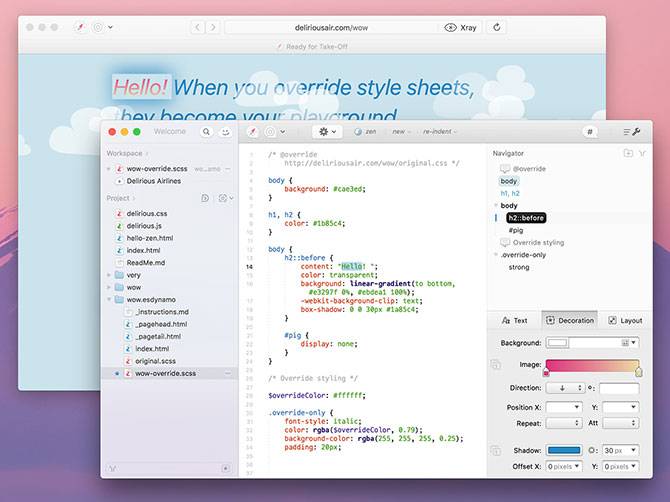Click the pink gradient stop under Image
The height and width of the screenshot is (502, 670).
(546, 373)
